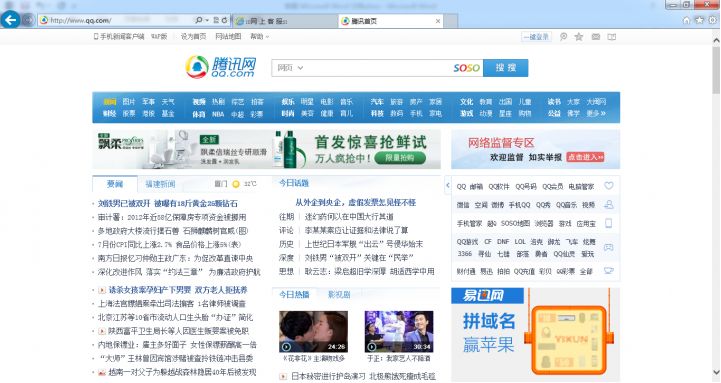Click video icon before 陕西富平卫生局长 headline
The height and width of the screenshot is (383, 721).
point(102,331)
